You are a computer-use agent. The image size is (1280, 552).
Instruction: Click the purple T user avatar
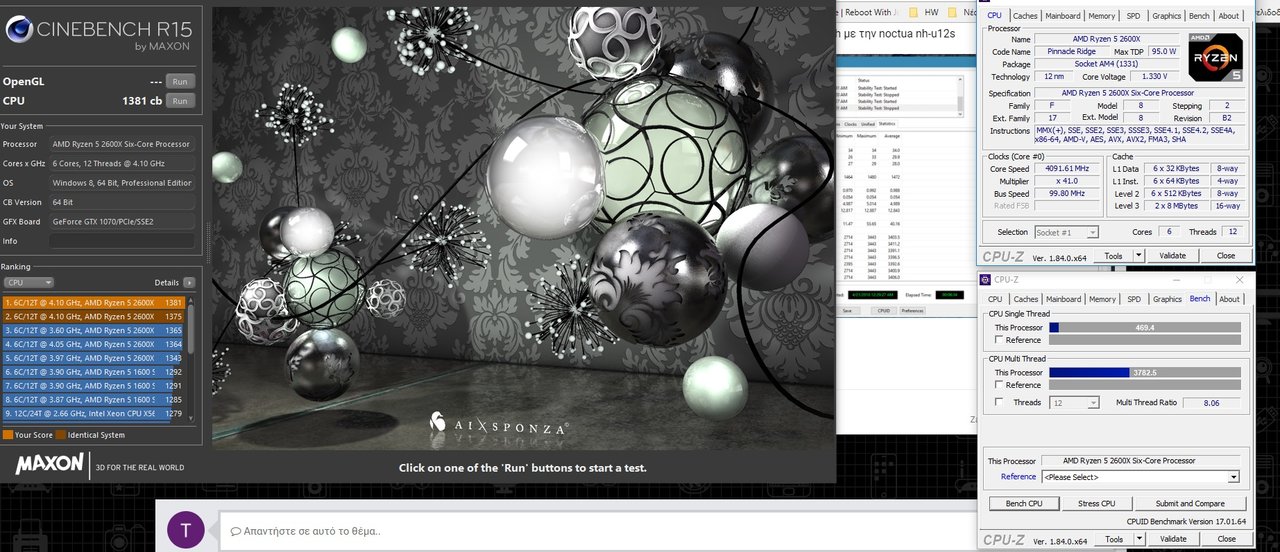(x=185, y=529)
